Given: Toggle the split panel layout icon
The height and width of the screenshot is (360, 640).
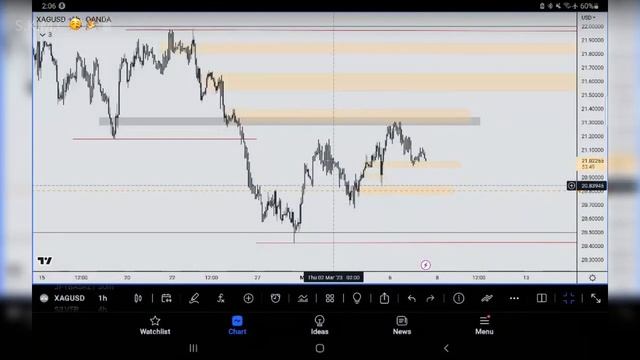Looking at the screenshot, I should [542, 298].
